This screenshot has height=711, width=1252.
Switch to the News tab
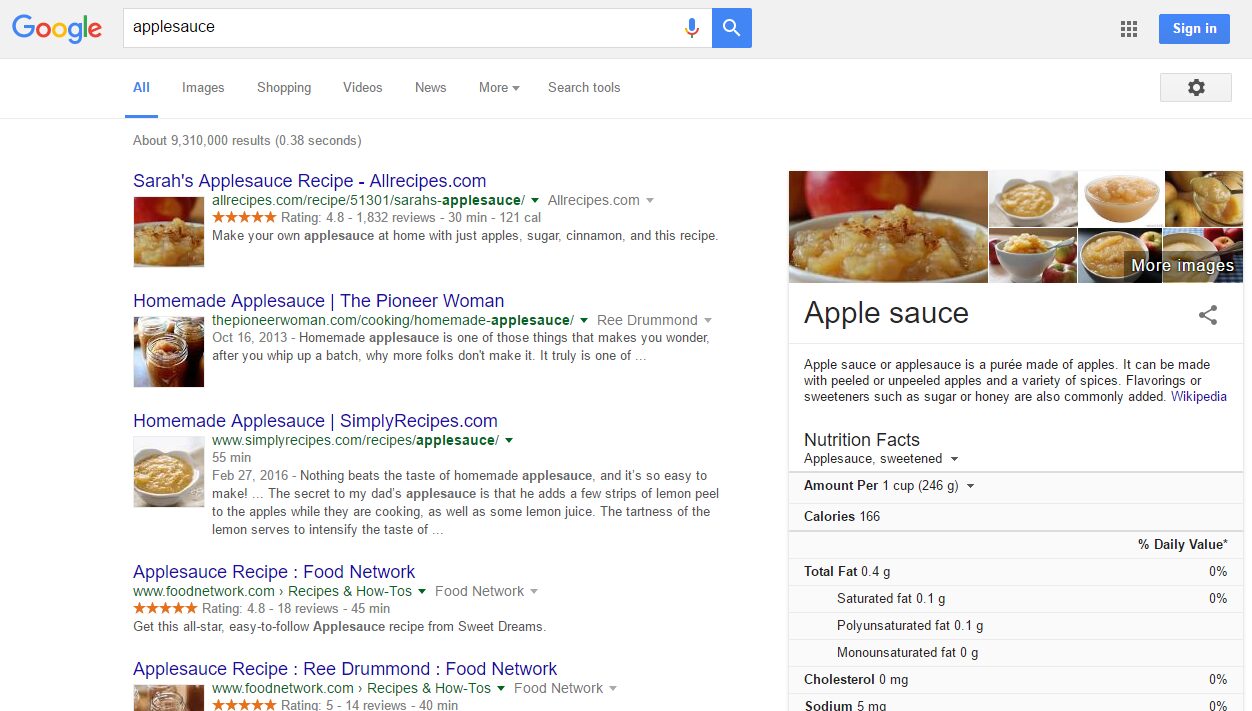pos(431,88)
